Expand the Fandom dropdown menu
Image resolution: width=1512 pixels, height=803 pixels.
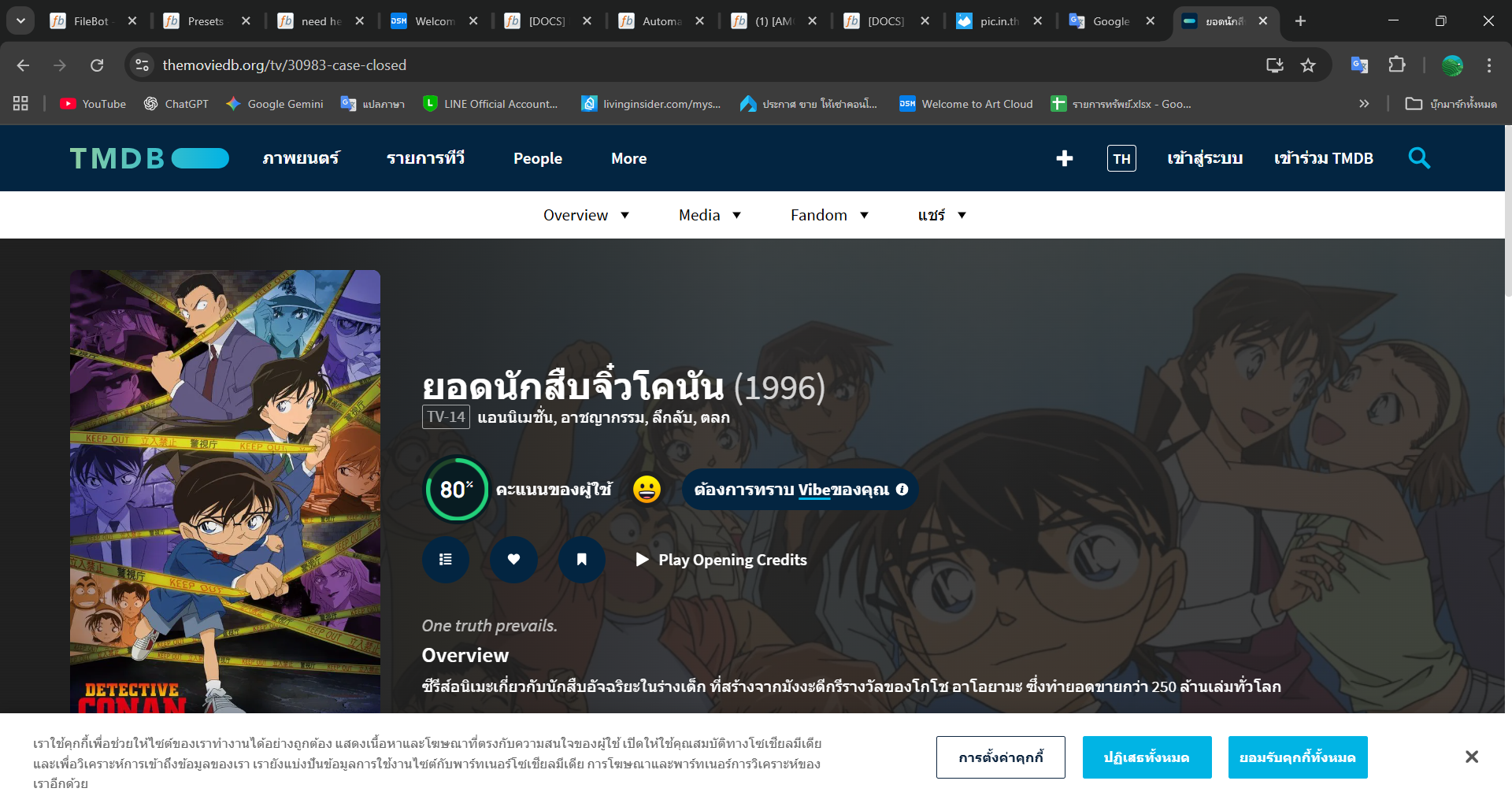(x=829, y=215)
